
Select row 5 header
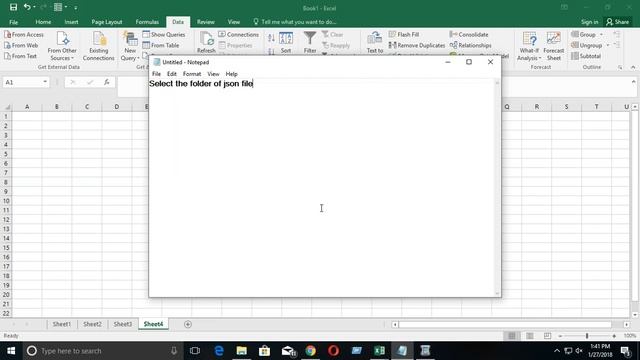(6, 154)
